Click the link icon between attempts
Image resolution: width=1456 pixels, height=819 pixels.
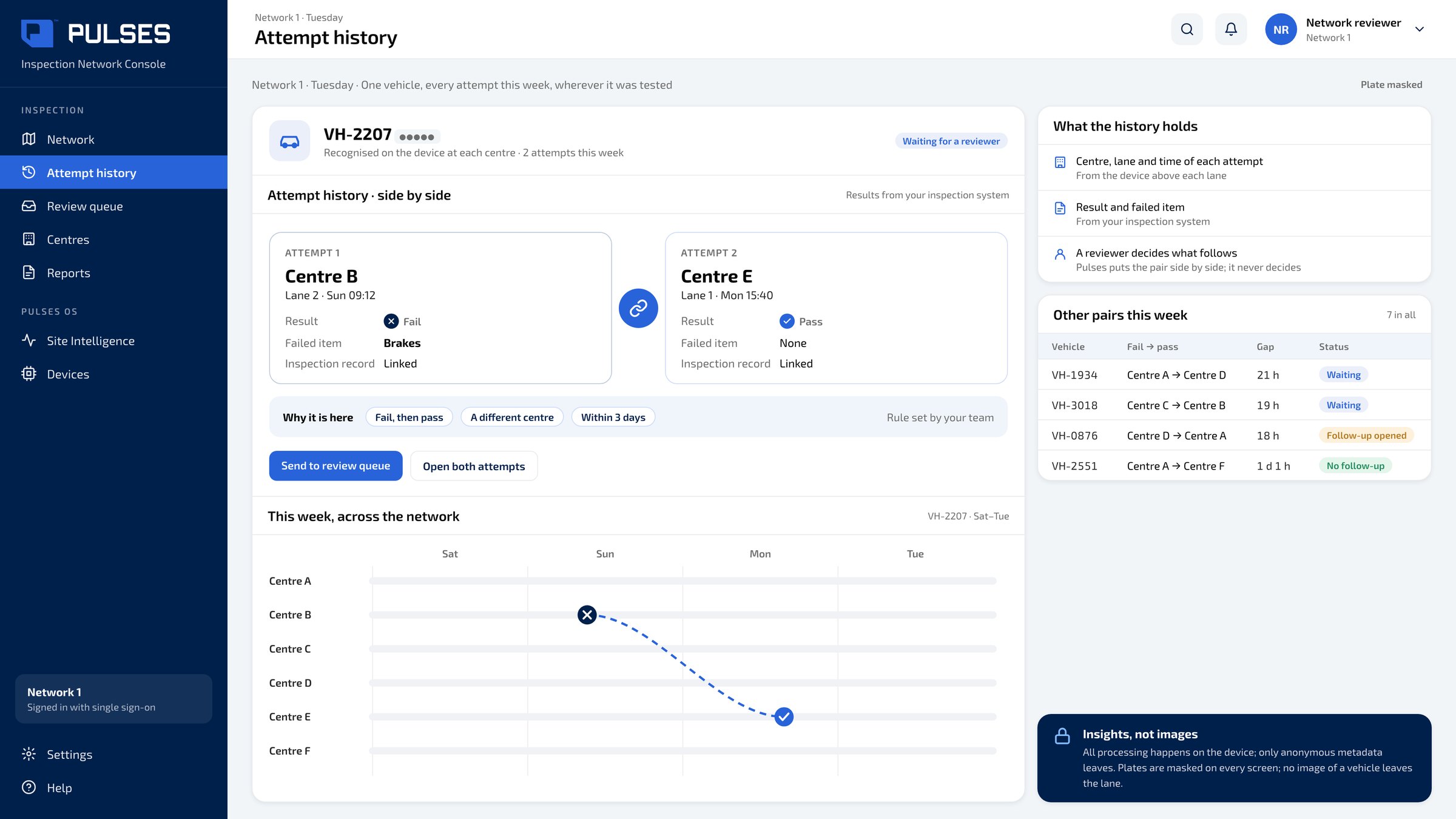click(638, 308)
